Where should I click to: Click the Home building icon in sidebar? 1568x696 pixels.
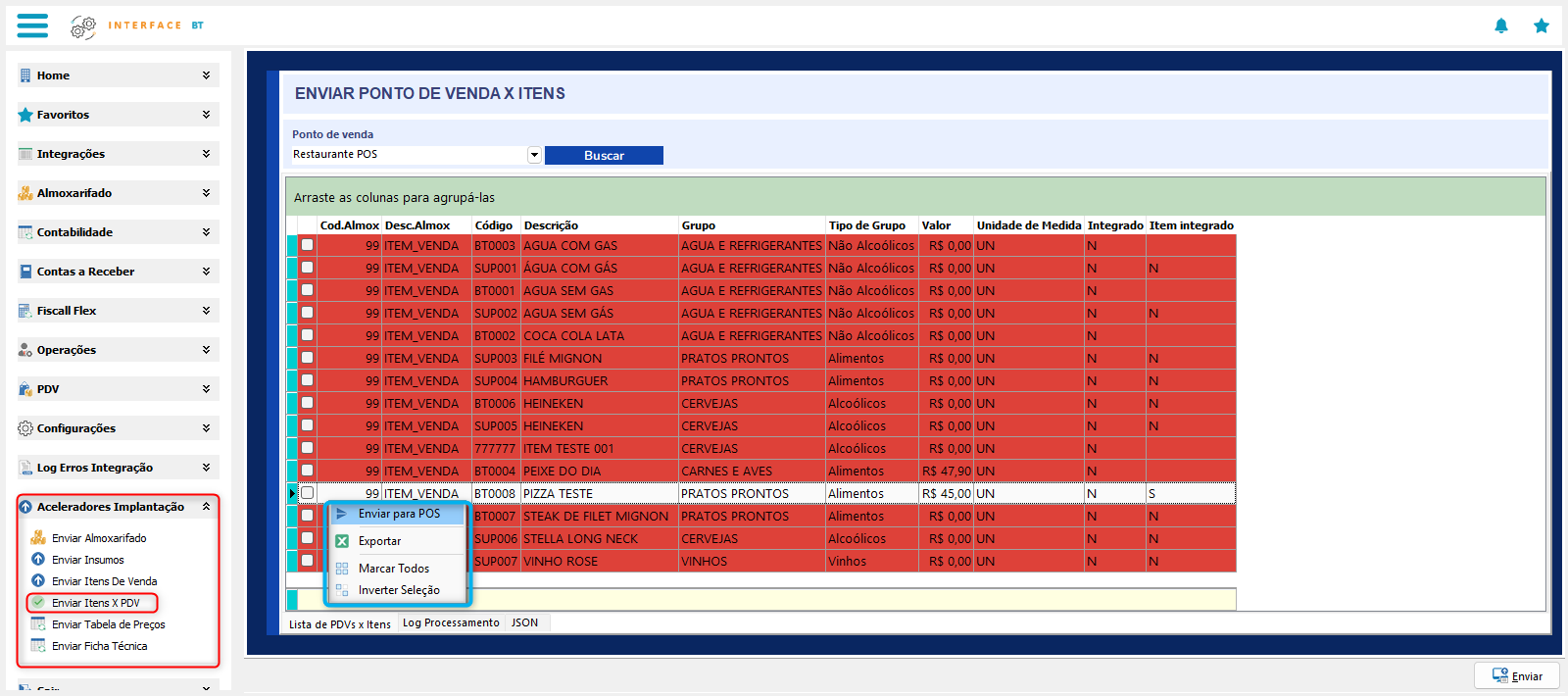click(x=25, y=75)
